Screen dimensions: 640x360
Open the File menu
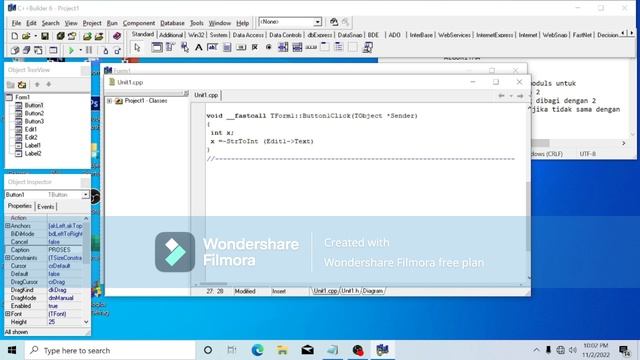tap(16, 23)
